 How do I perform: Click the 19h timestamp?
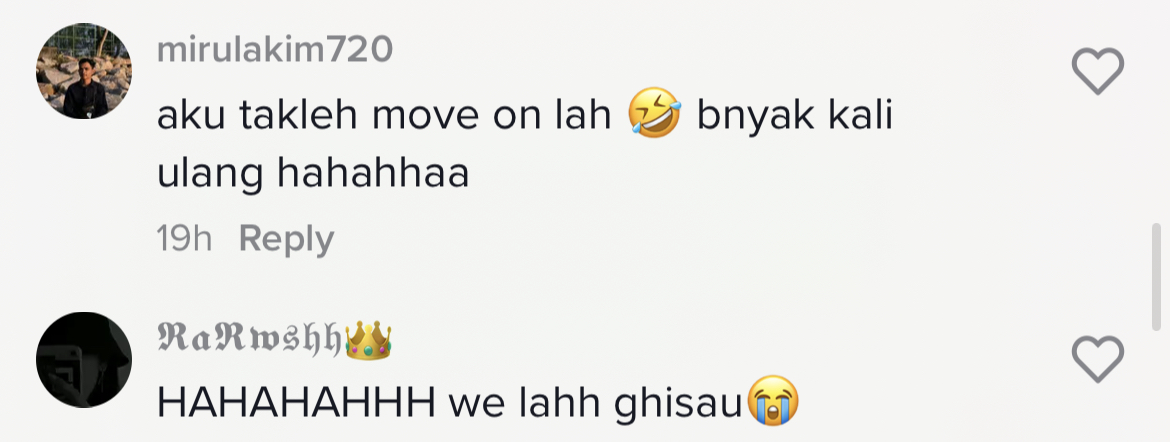point(184,240)
